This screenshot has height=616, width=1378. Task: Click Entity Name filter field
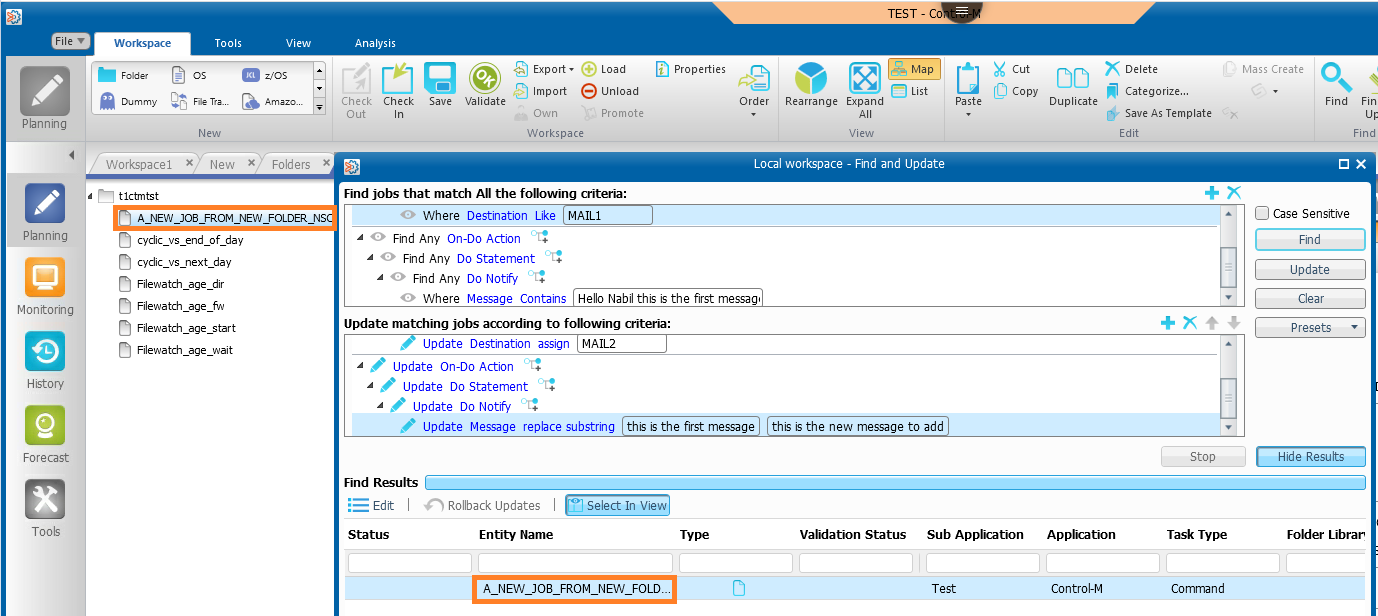575,563
